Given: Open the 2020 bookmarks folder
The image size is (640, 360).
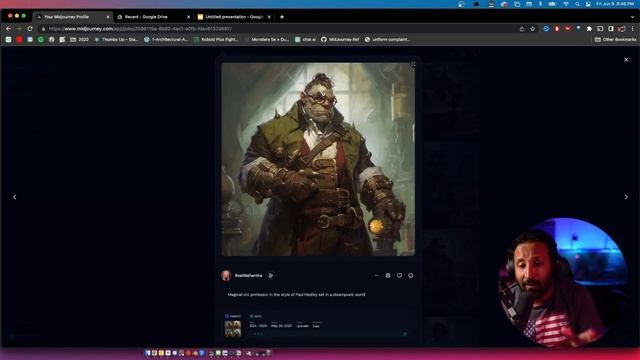Looking at the screenshot, I should click(80, 40).
